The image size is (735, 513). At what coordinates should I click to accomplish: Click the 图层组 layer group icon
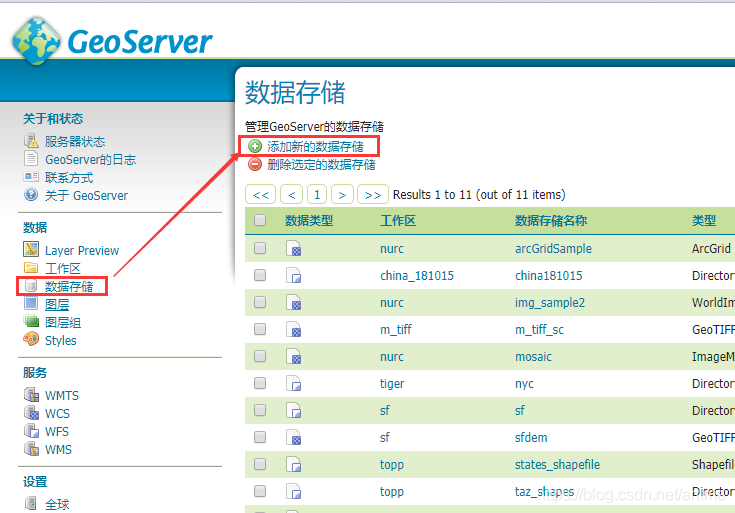pyautogui.click(x=31, y=322)
